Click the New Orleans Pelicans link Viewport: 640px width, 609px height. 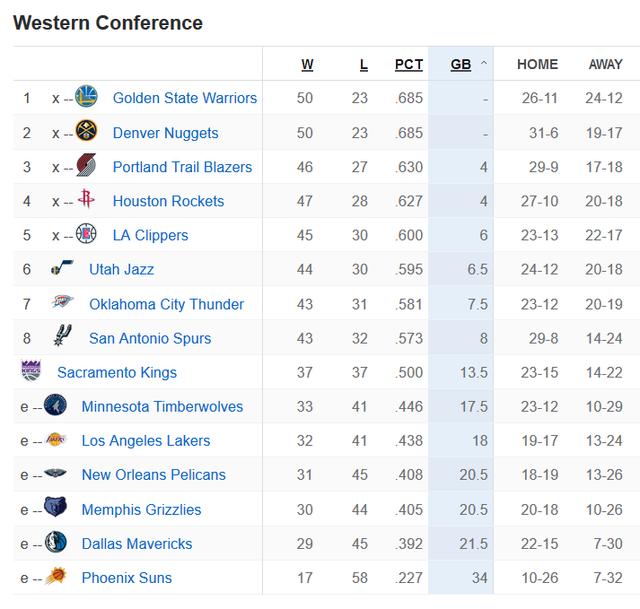pyautogui.click(x=153, y=475)
